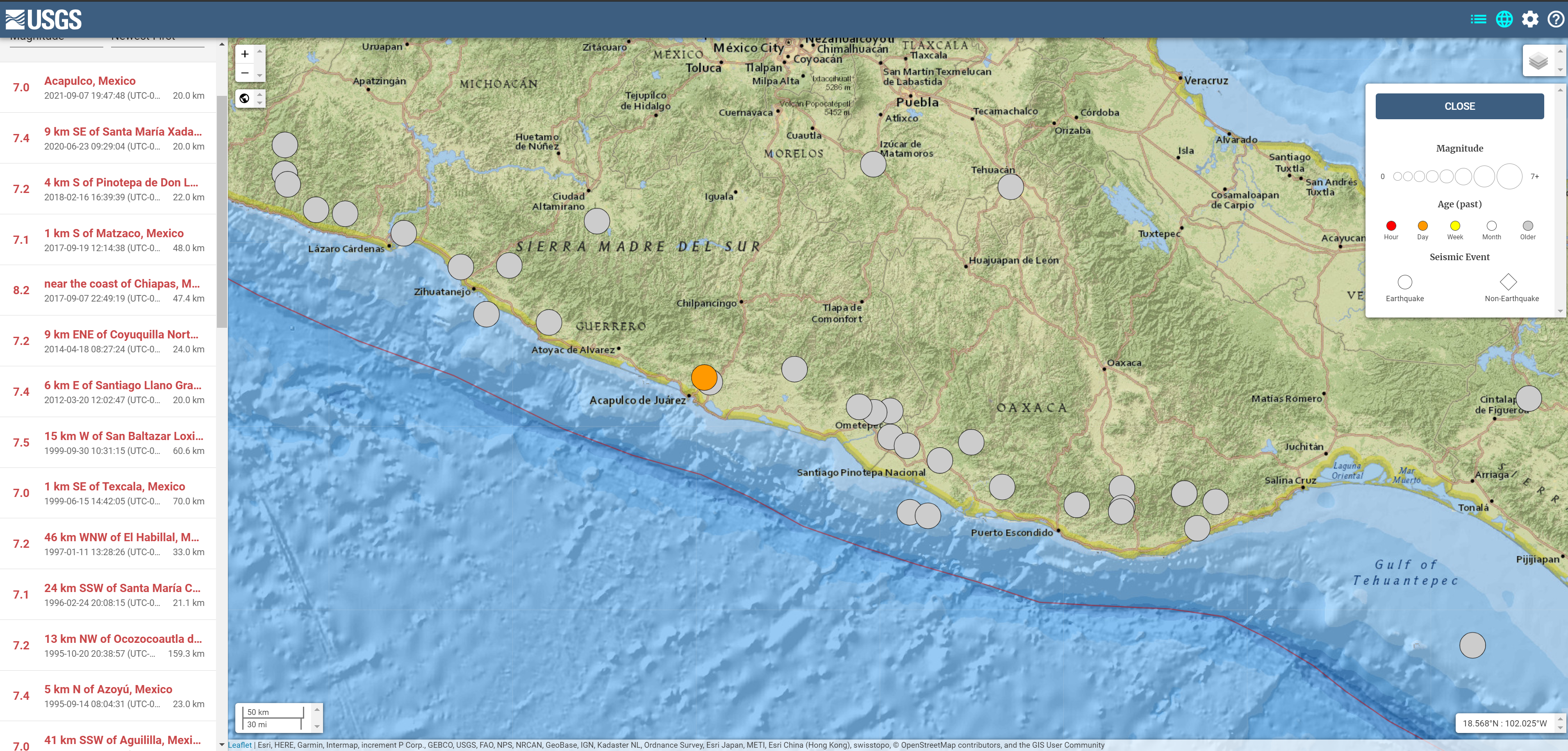Click the list scrollbar up arrow
Viewport: 1568px width, 751px height.
[x=221, y=44]
